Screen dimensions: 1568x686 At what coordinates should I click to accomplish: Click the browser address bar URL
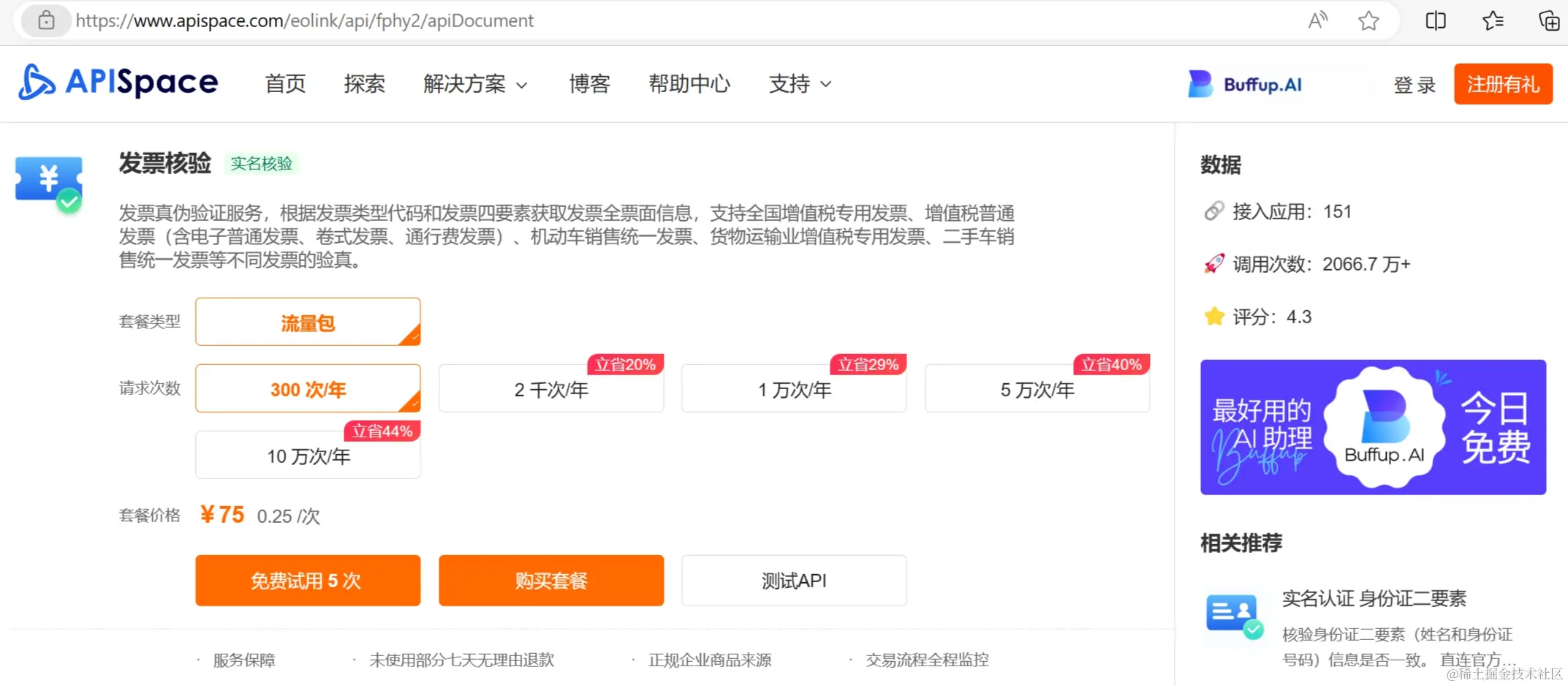[305, 20]
